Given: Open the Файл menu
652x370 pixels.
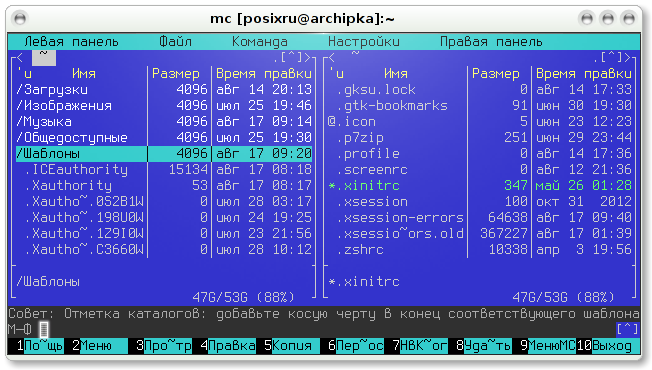Looking at the screenshot, I should 175,42.
